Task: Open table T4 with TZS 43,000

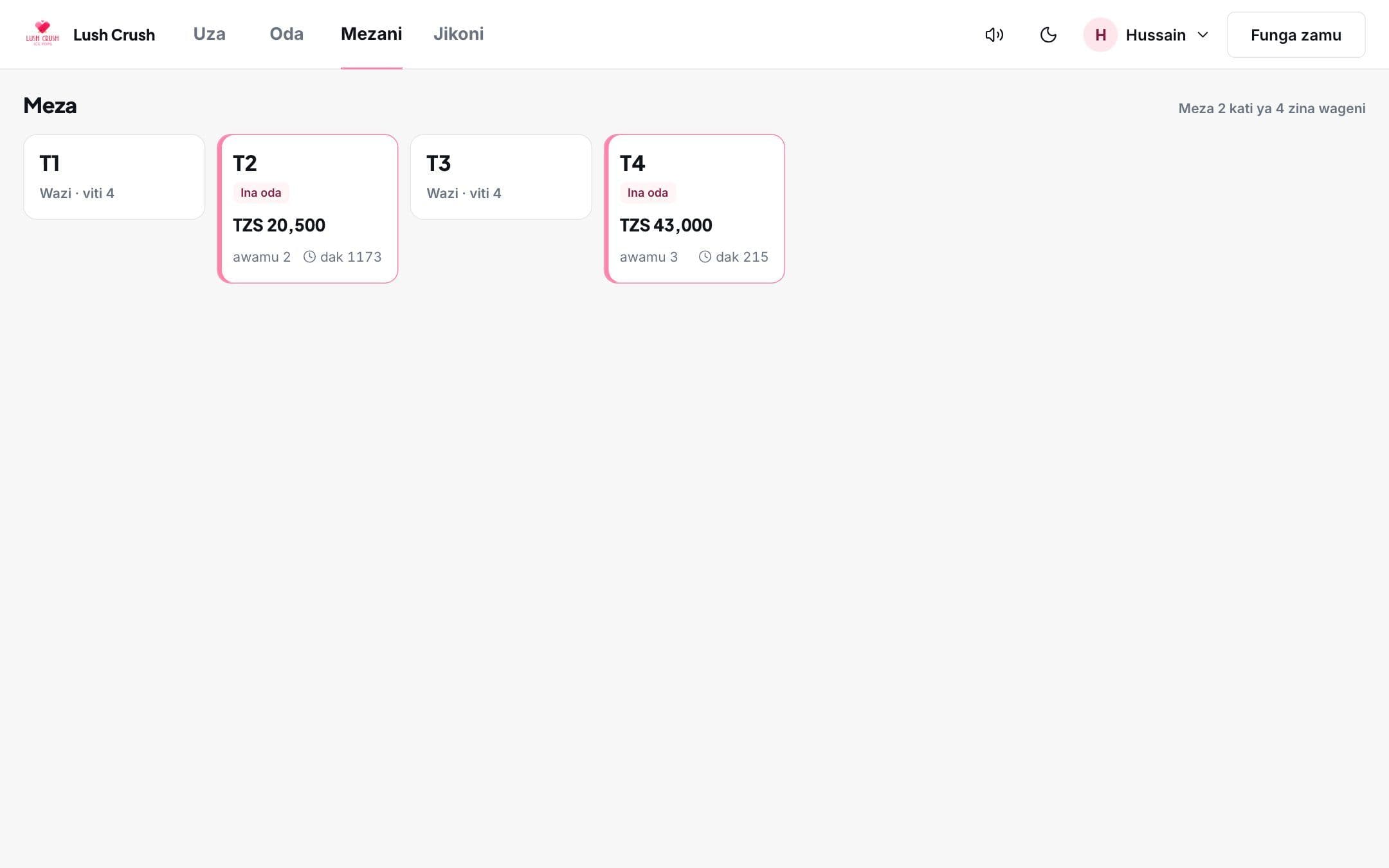Action: pyautogui.click(x=694, y=208)
